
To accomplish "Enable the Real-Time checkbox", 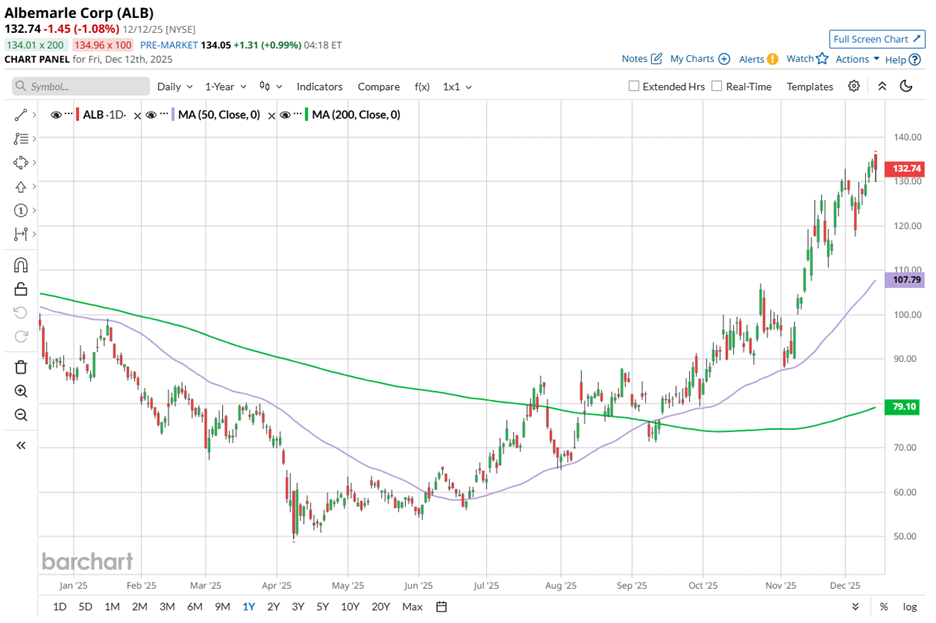I will pos(717,86).
